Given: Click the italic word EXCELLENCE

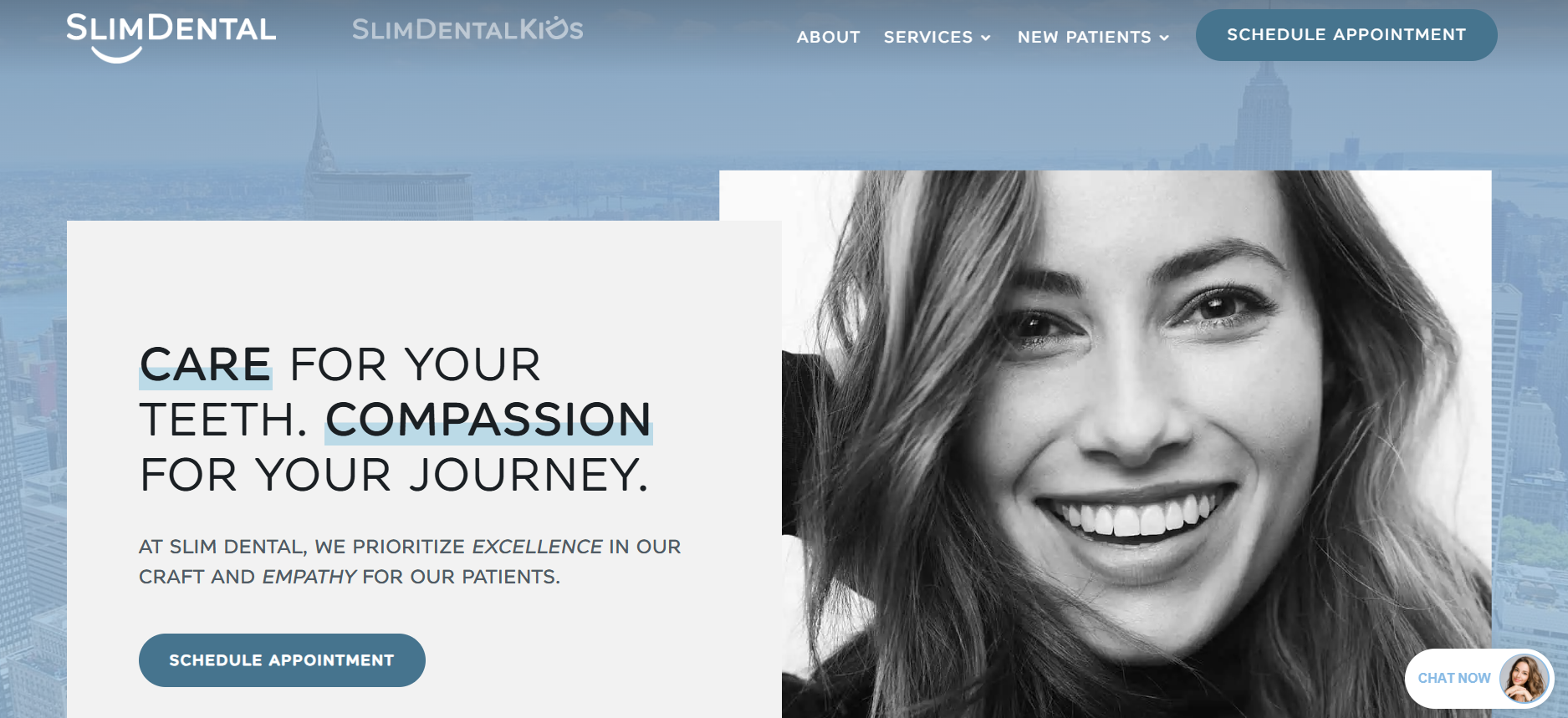Looking at the screenshot, I should pyautogui.click(x=537, y=547).
